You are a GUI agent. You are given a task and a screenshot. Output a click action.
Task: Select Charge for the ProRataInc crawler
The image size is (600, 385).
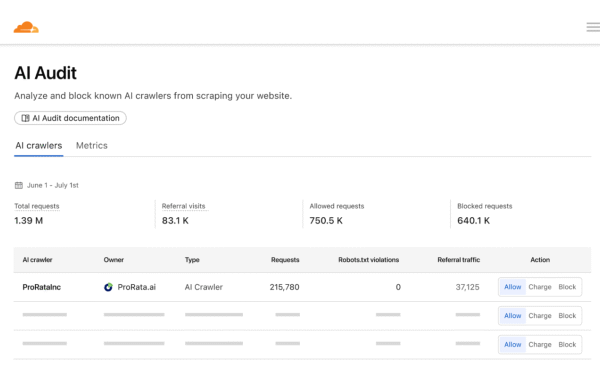pyautogui.click(x=540, y=287)
